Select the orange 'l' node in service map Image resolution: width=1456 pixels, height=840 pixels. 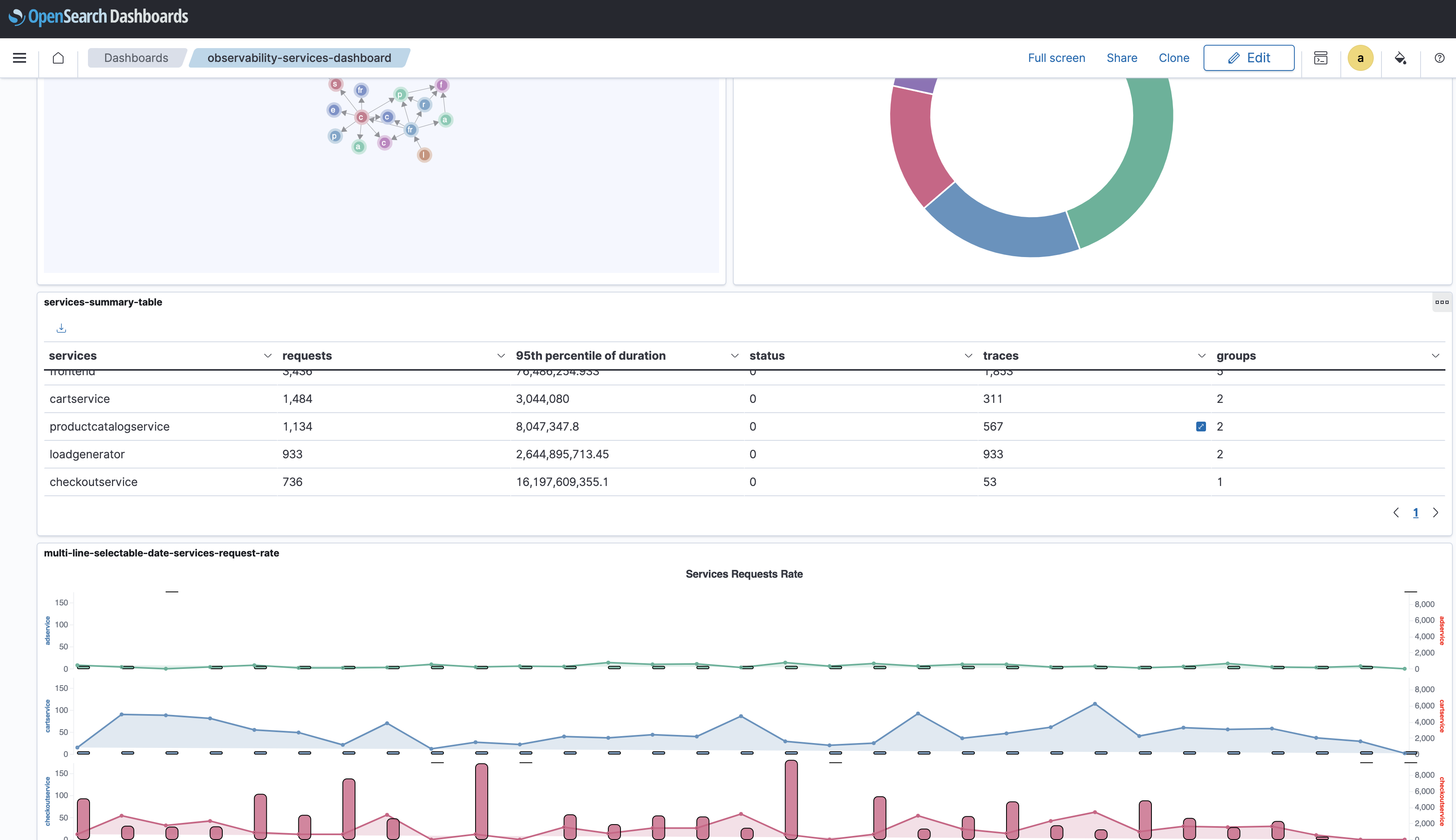[x=424, y=155]
